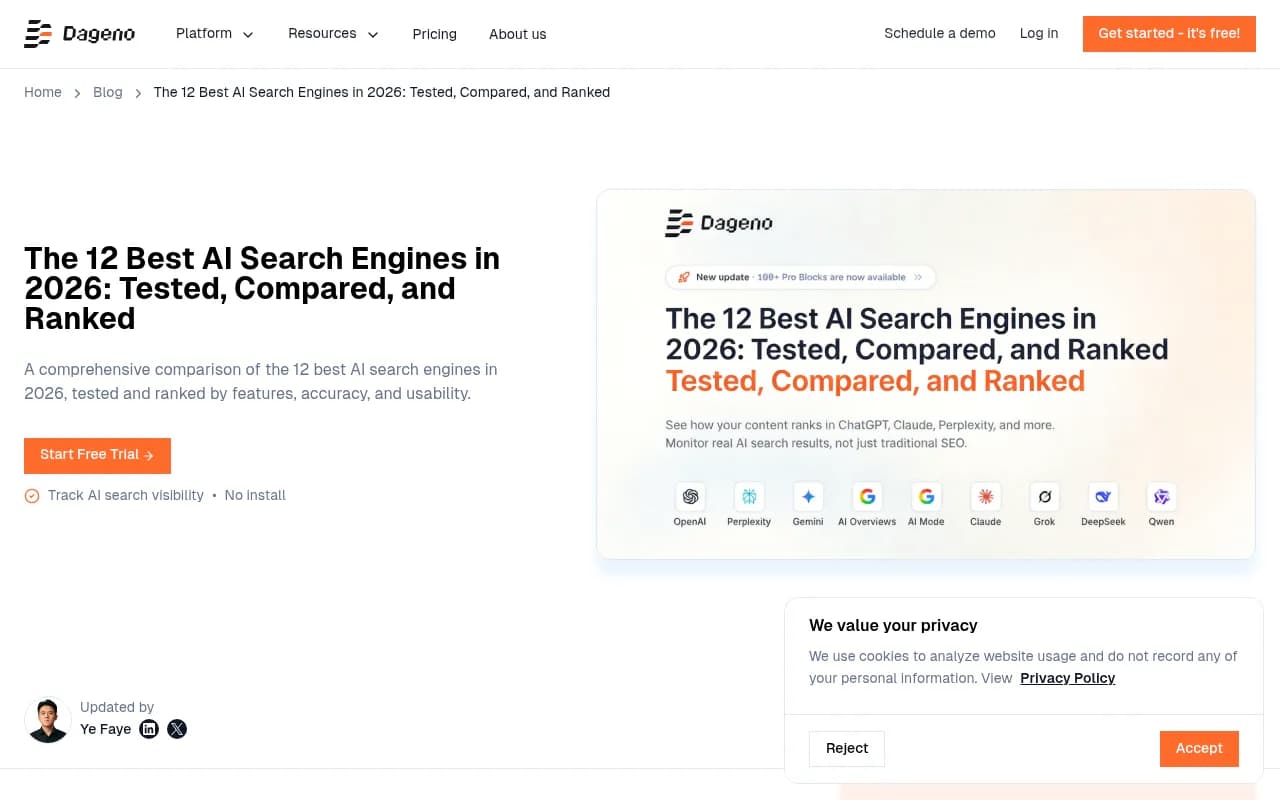This screenshot has width=1280, height=800.
Task: Expand the Platform dropdown menu
Action: [x=215, y=34]
